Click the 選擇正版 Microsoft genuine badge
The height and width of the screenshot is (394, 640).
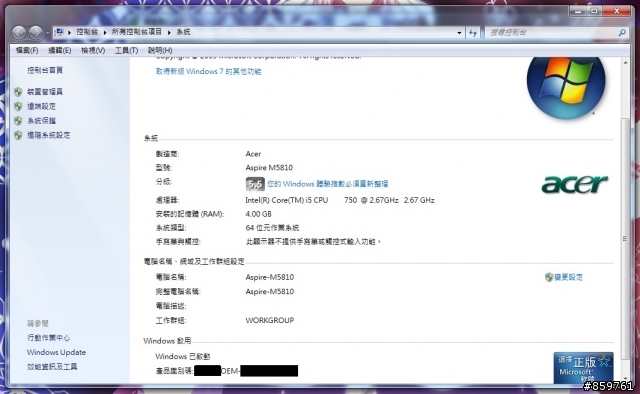(583, 367)
